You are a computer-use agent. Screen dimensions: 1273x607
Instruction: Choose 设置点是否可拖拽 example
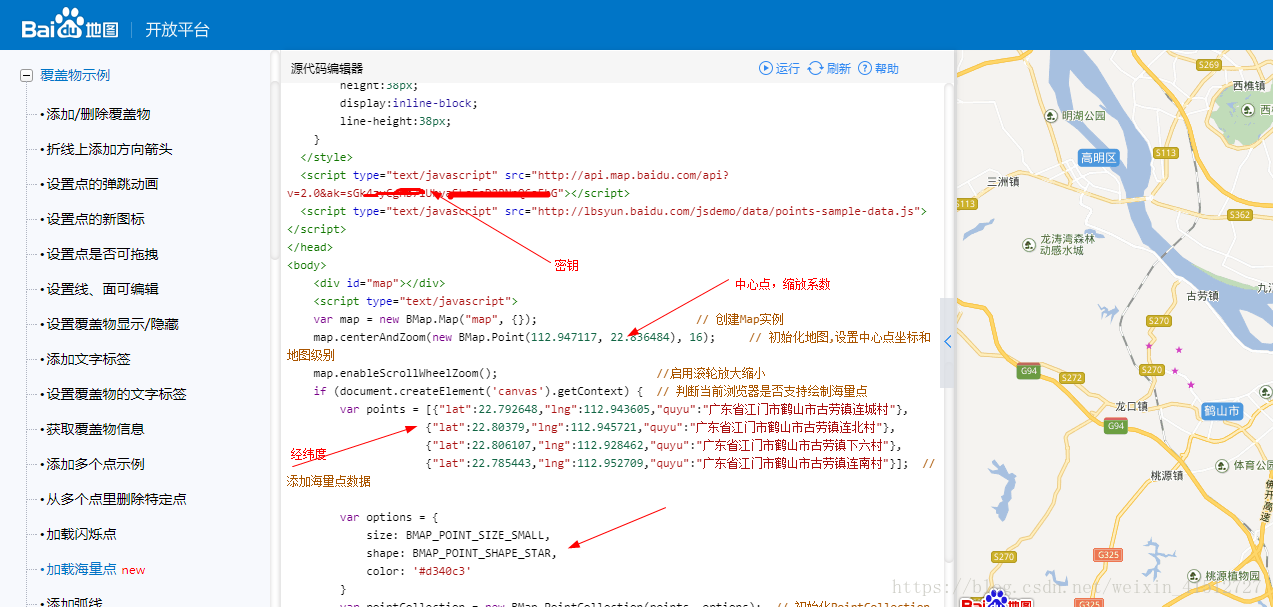tap(102, 254)
